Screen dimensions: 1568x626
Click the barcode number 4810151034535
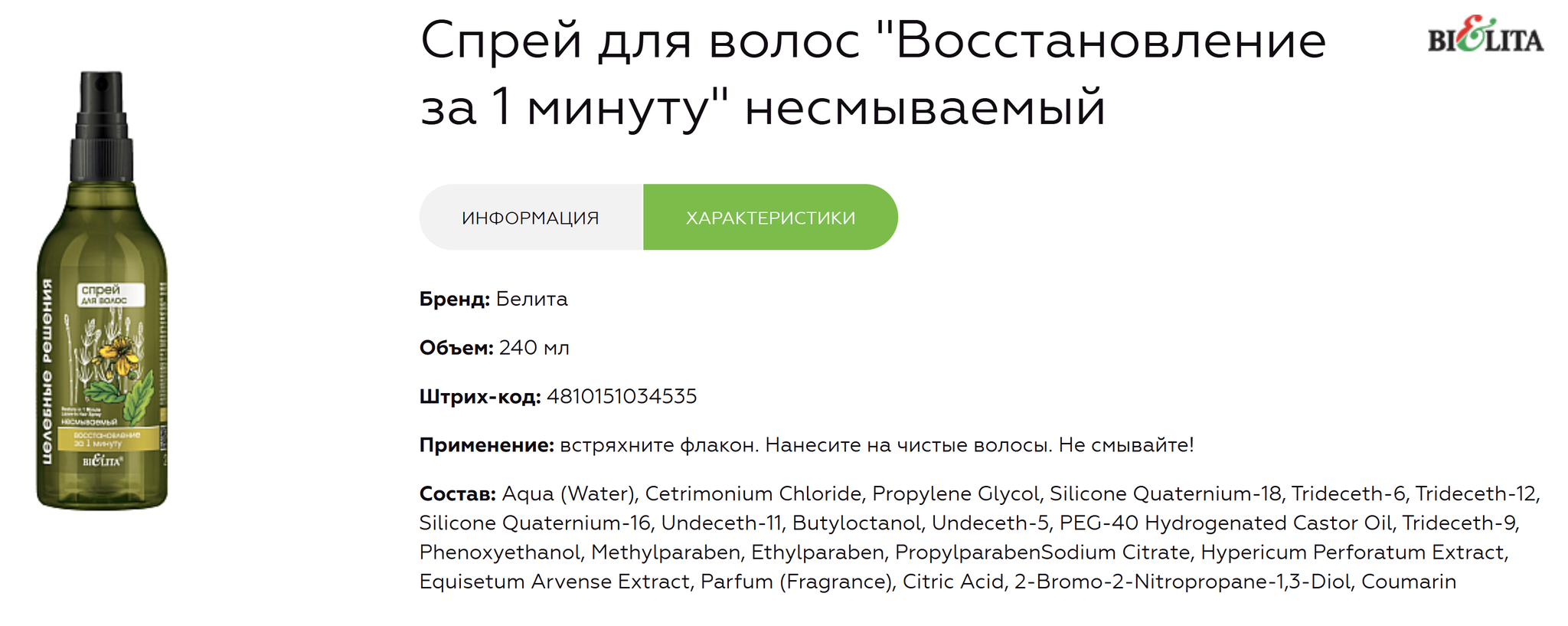coord(622,397)
